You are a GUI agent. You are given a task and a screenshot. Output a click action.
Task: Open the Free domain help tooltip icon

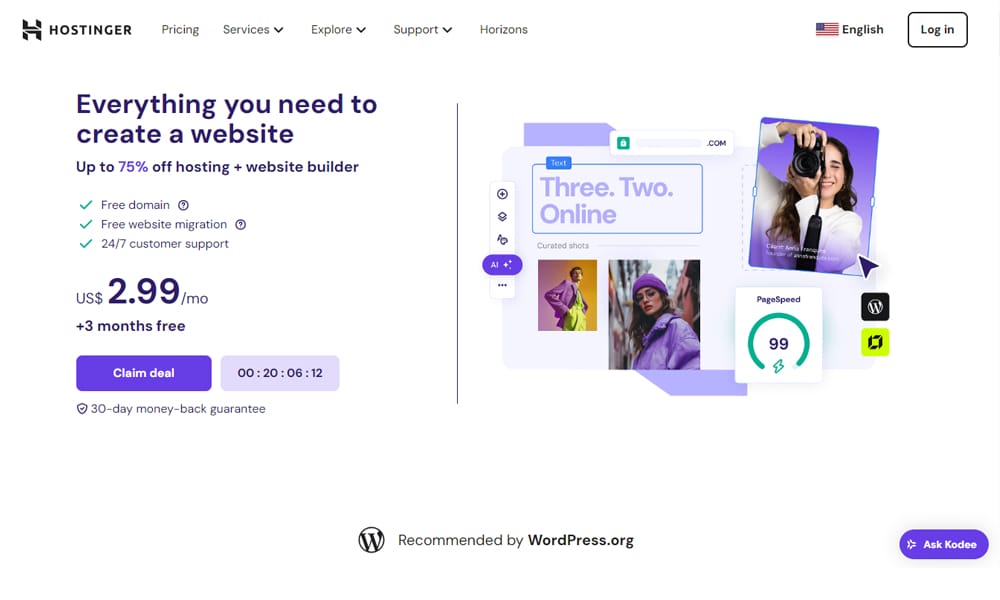pyautogui.click(x=183, y=205)
